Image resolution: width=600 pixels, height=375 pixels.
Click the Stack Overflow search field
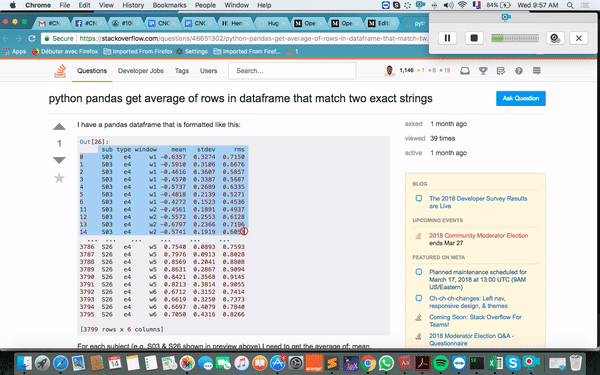pyautogui.click(x=292, y=71)
